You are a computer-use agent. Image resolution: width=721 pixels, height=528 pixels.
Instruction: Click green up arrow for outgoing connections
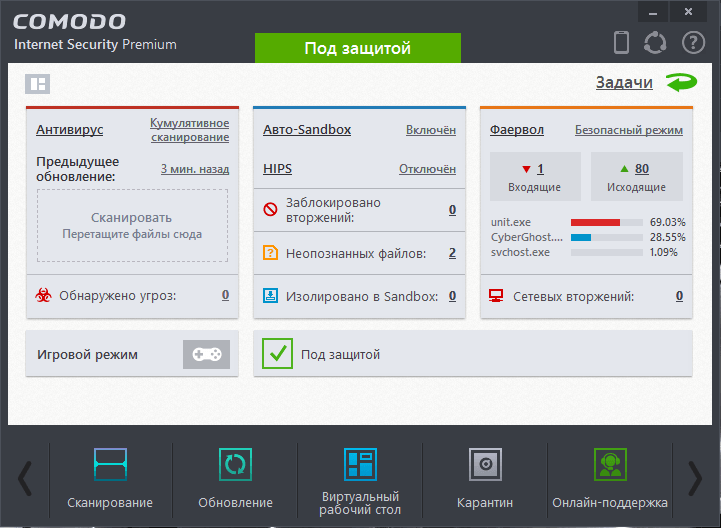tap(624, 169)
